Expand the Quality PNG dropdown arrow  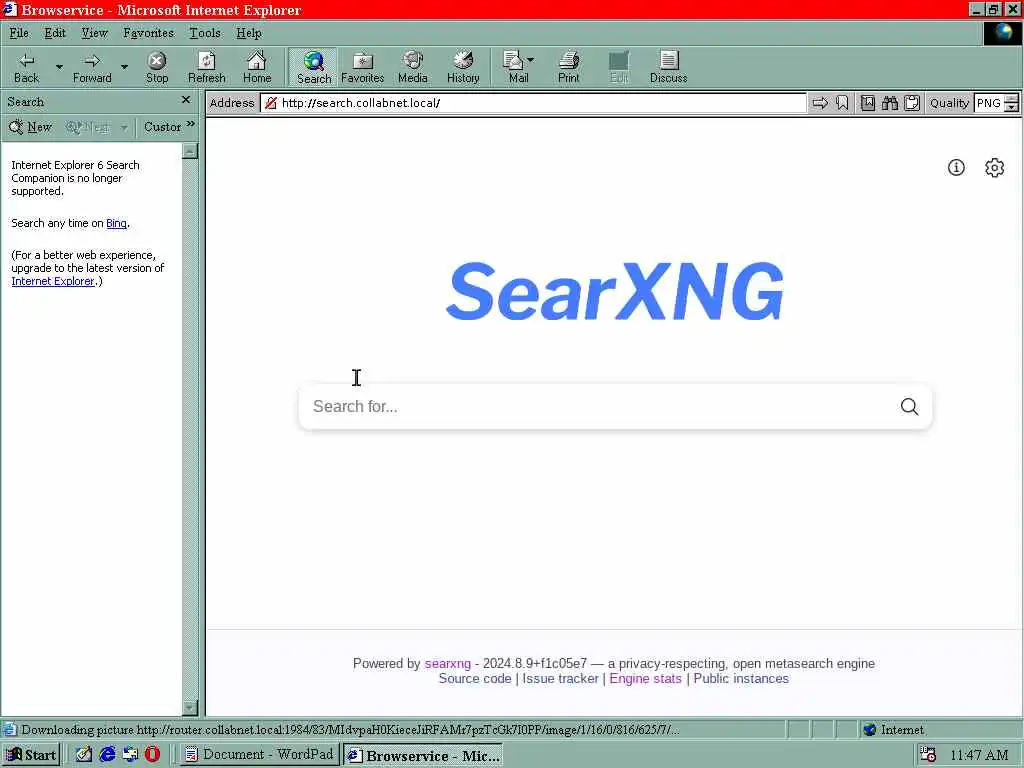(1012, 103)
